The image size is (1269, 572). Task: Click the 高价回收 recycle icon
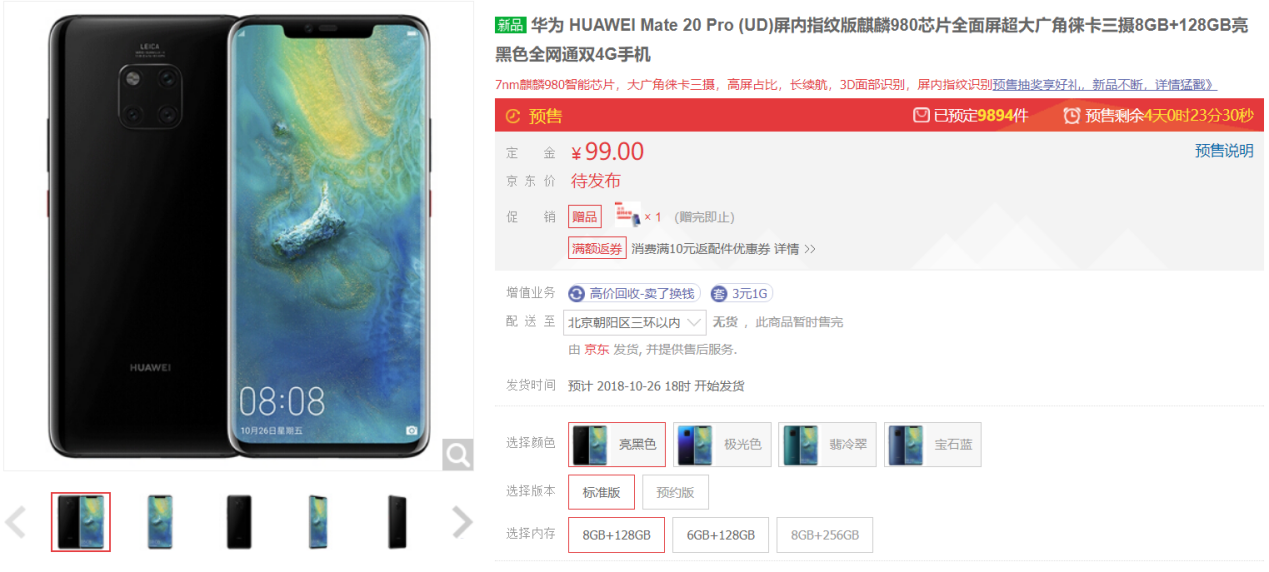click(576, 294)
